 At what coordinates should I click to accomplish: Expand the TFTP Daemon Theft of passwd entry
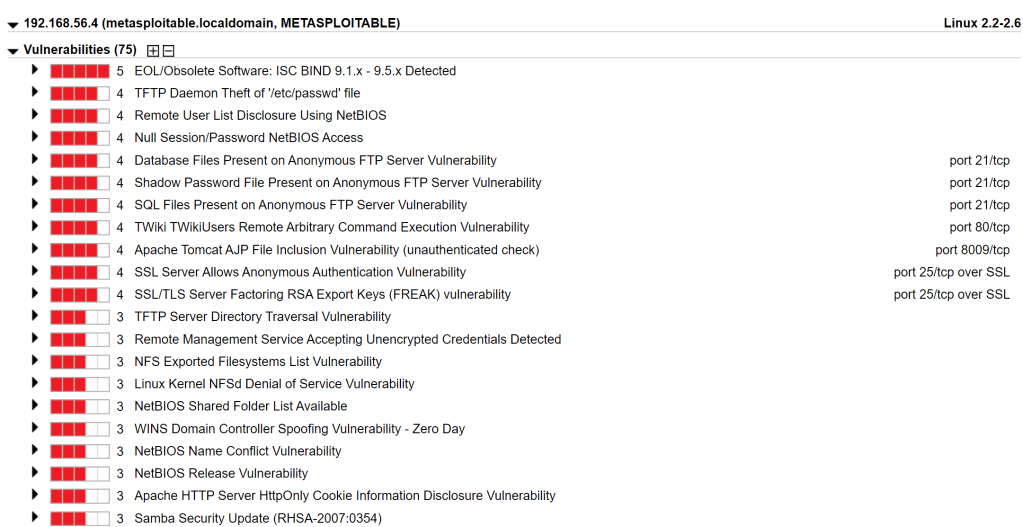click(x=35, y=92)
